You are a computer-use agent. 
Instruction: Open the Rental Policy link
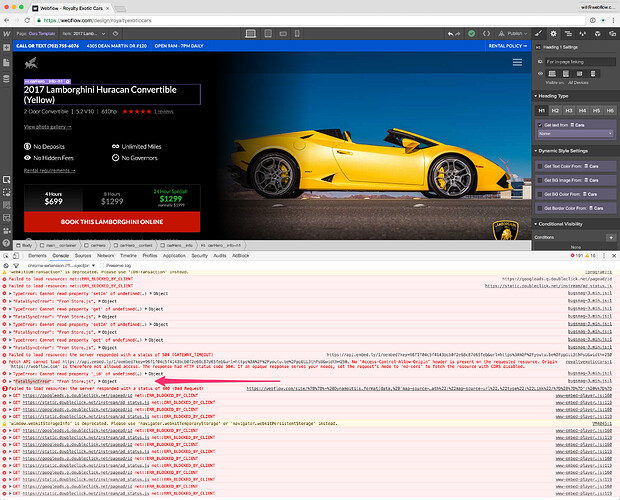click(508, 46)
